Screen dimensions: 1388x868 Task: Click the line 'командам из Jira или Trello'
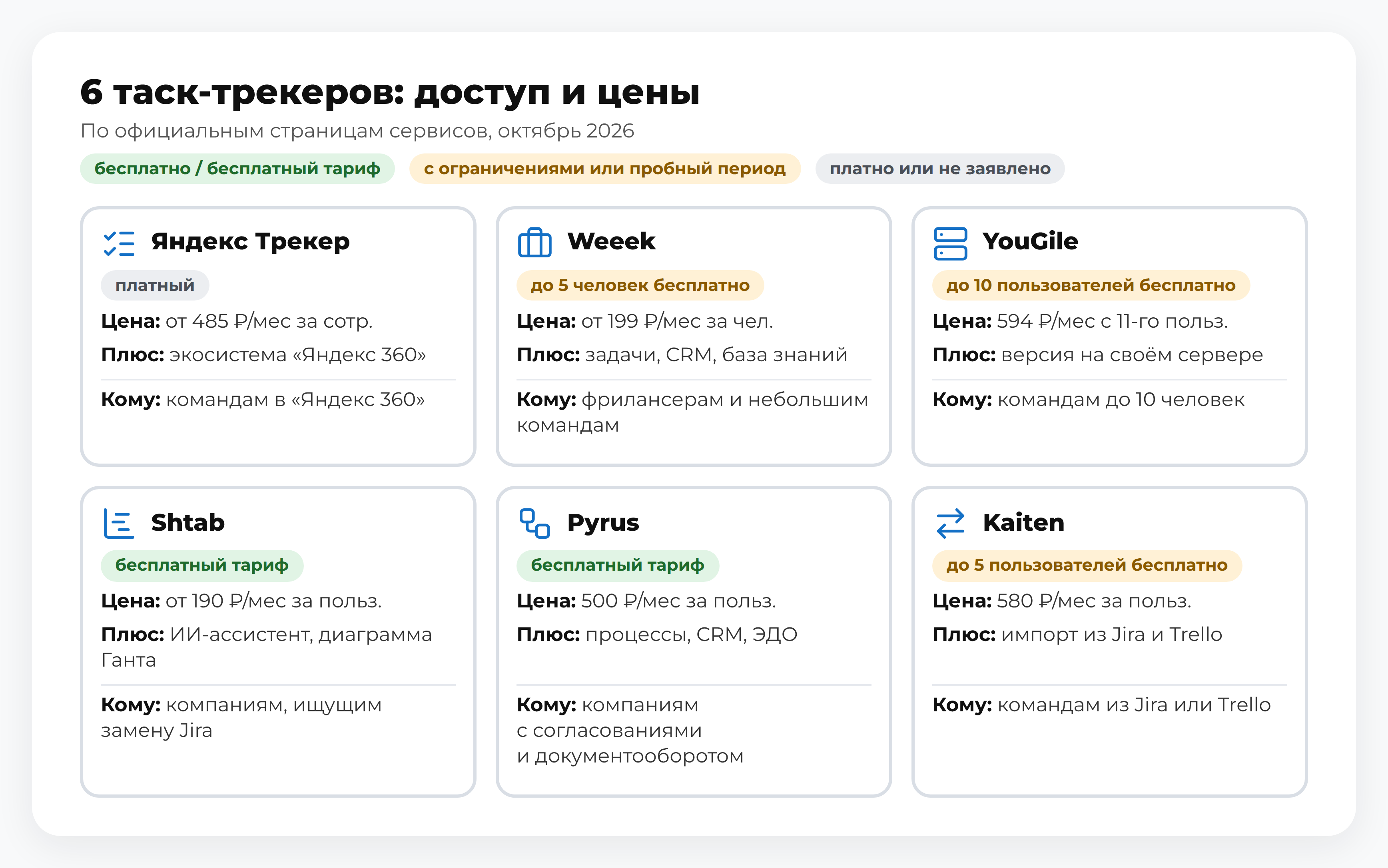coord(1134,705)
